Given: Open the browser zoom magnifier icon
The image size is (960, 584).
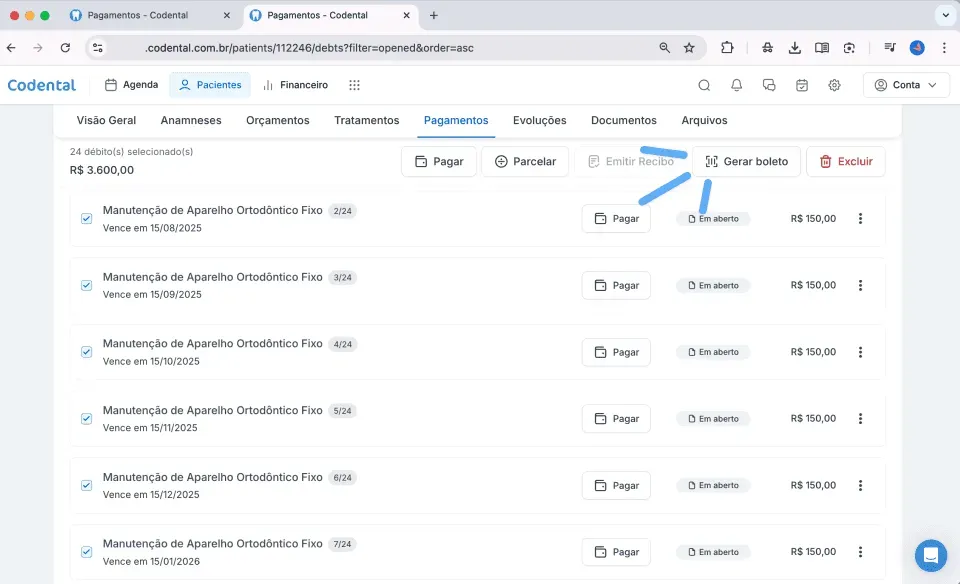Looking at the screenshot, I should point(664,48).
